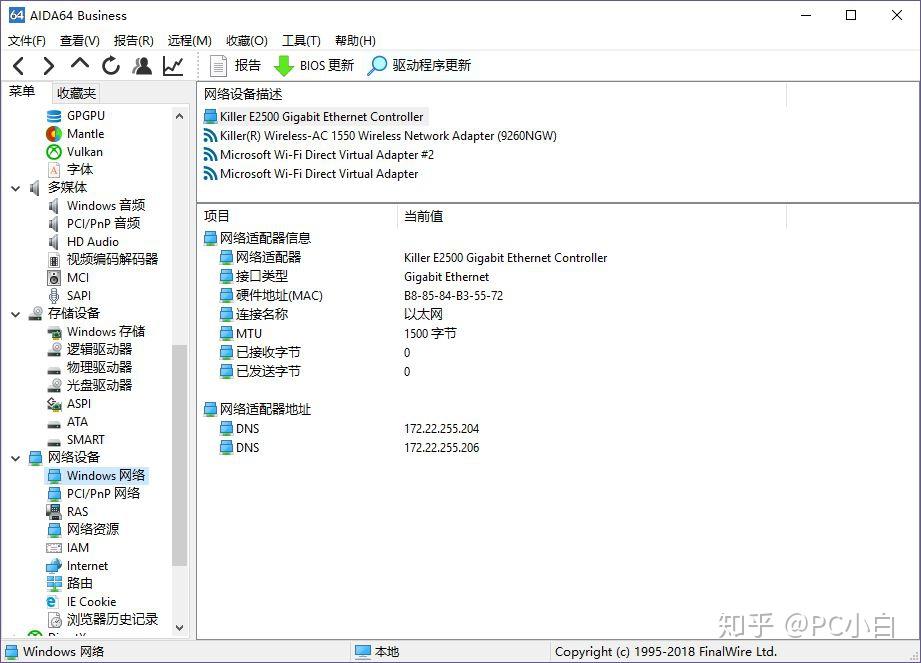Select the Internet item in sidebar
This screenshot has width=921, height=663.
point(87,565)
